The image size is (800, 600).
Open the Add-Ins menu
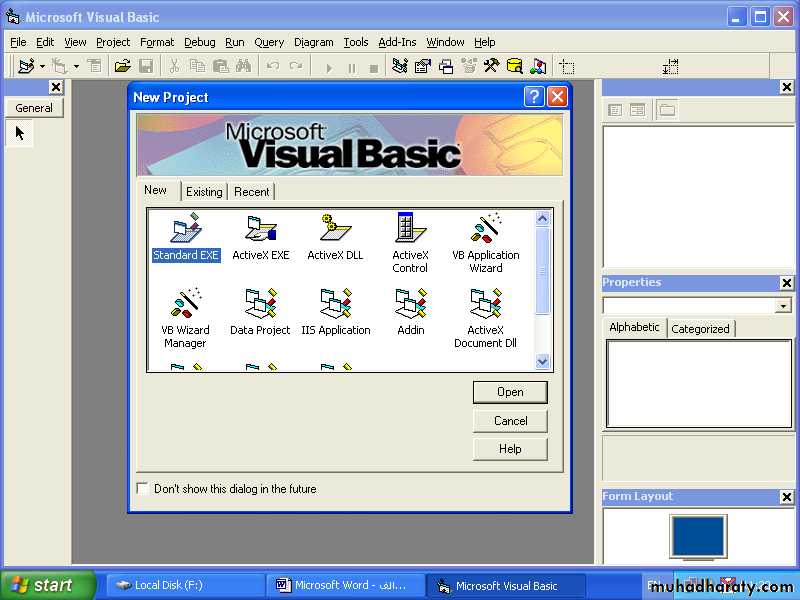tap(397, 42)
